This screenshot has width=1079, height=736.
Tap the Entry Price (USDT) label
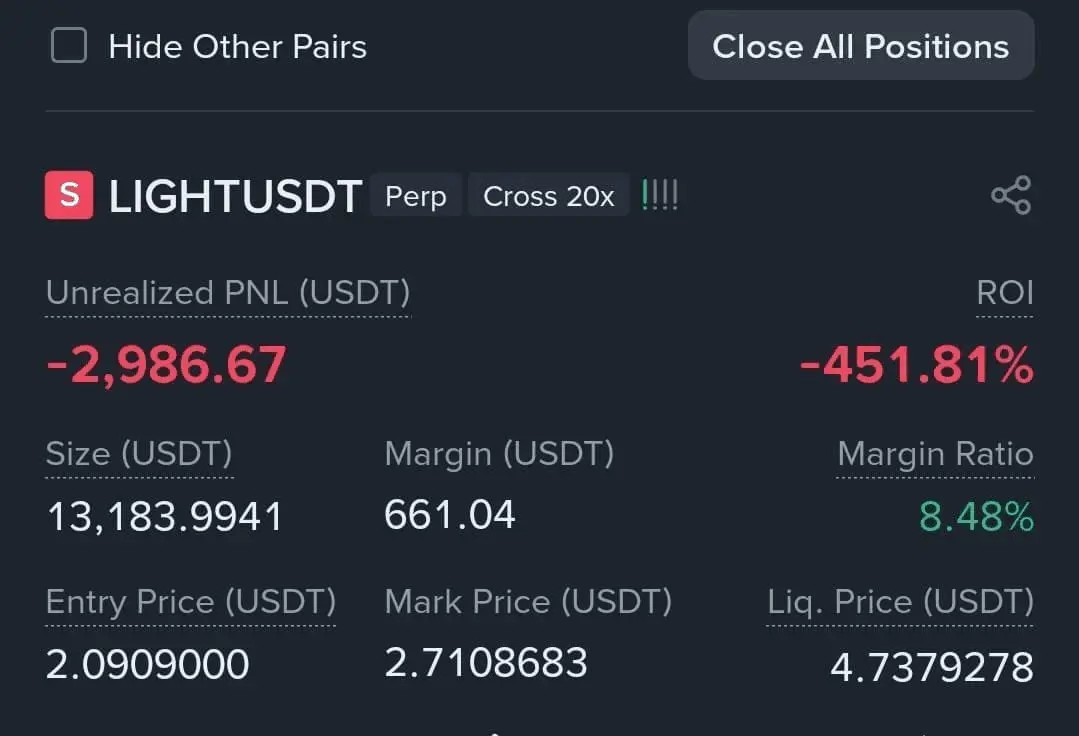(x=191, y=602)
